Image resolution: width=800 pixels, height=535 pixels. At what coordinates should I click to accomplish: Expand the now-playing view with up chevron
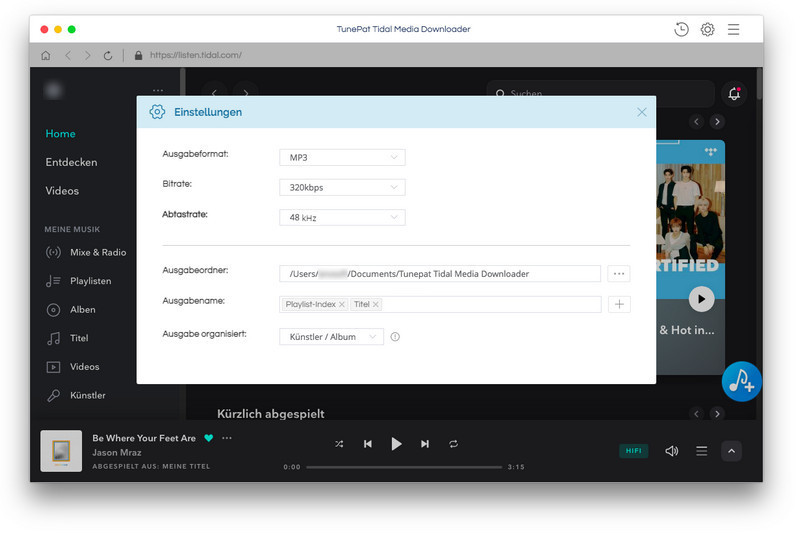pos(732,451)
